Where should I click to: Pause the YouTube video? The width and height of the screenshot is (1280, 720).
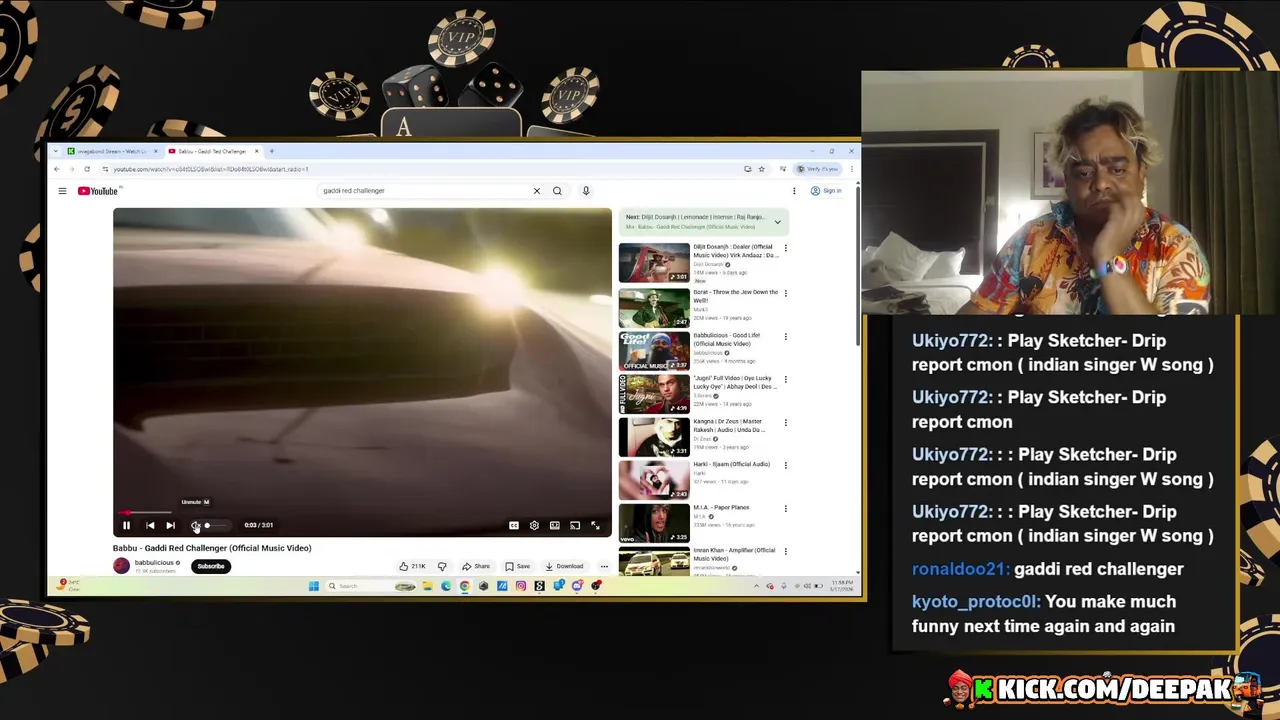pos(126,525)
